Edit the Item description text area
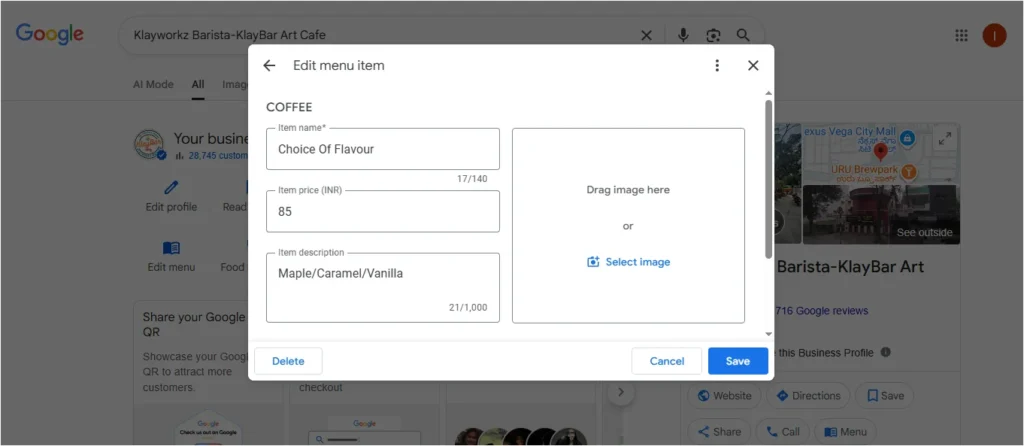Screen dimensions: 1024x446 [382, 287]
